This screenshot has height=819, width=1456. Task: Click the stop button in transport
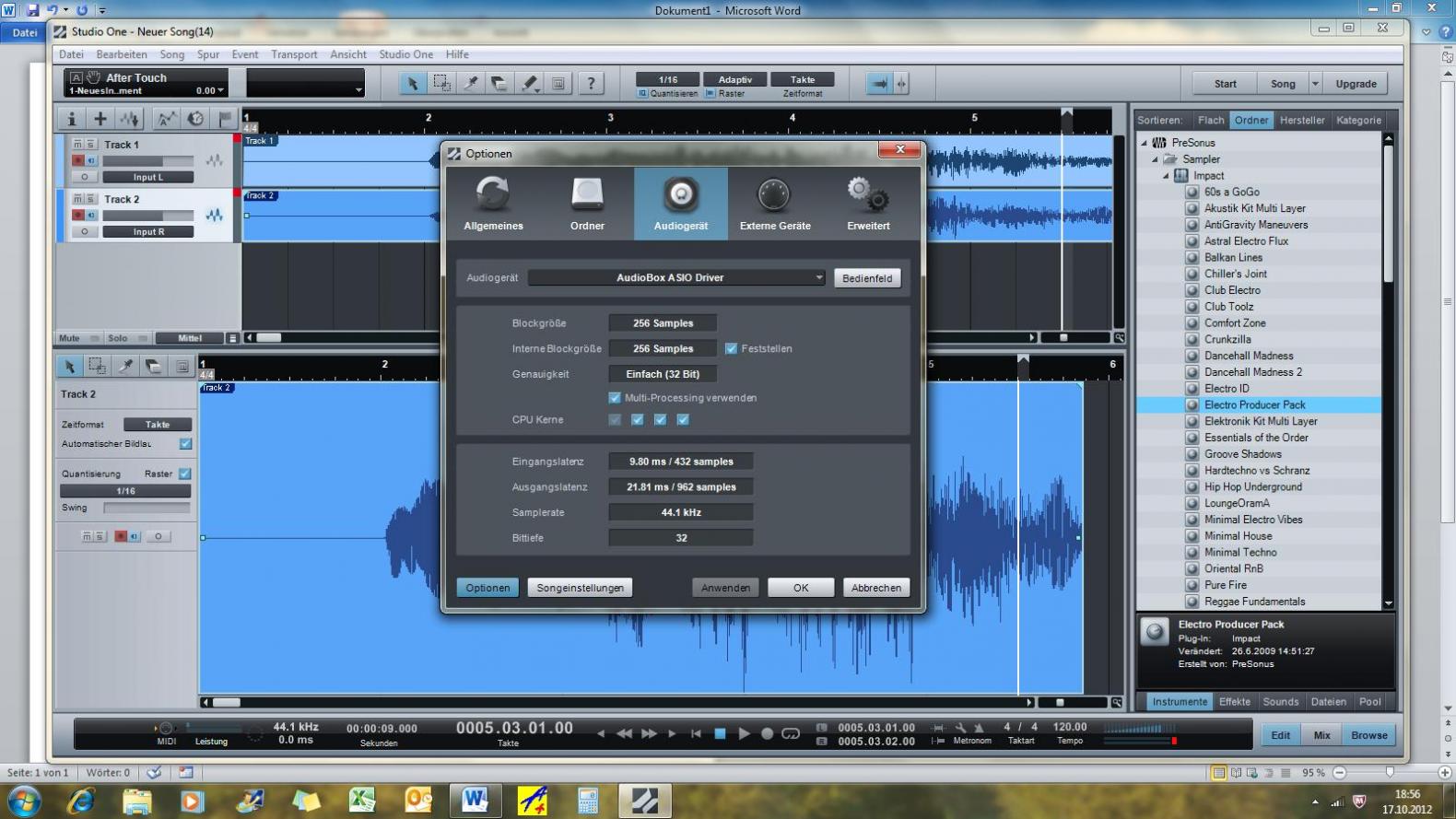[x=720, y=733]
